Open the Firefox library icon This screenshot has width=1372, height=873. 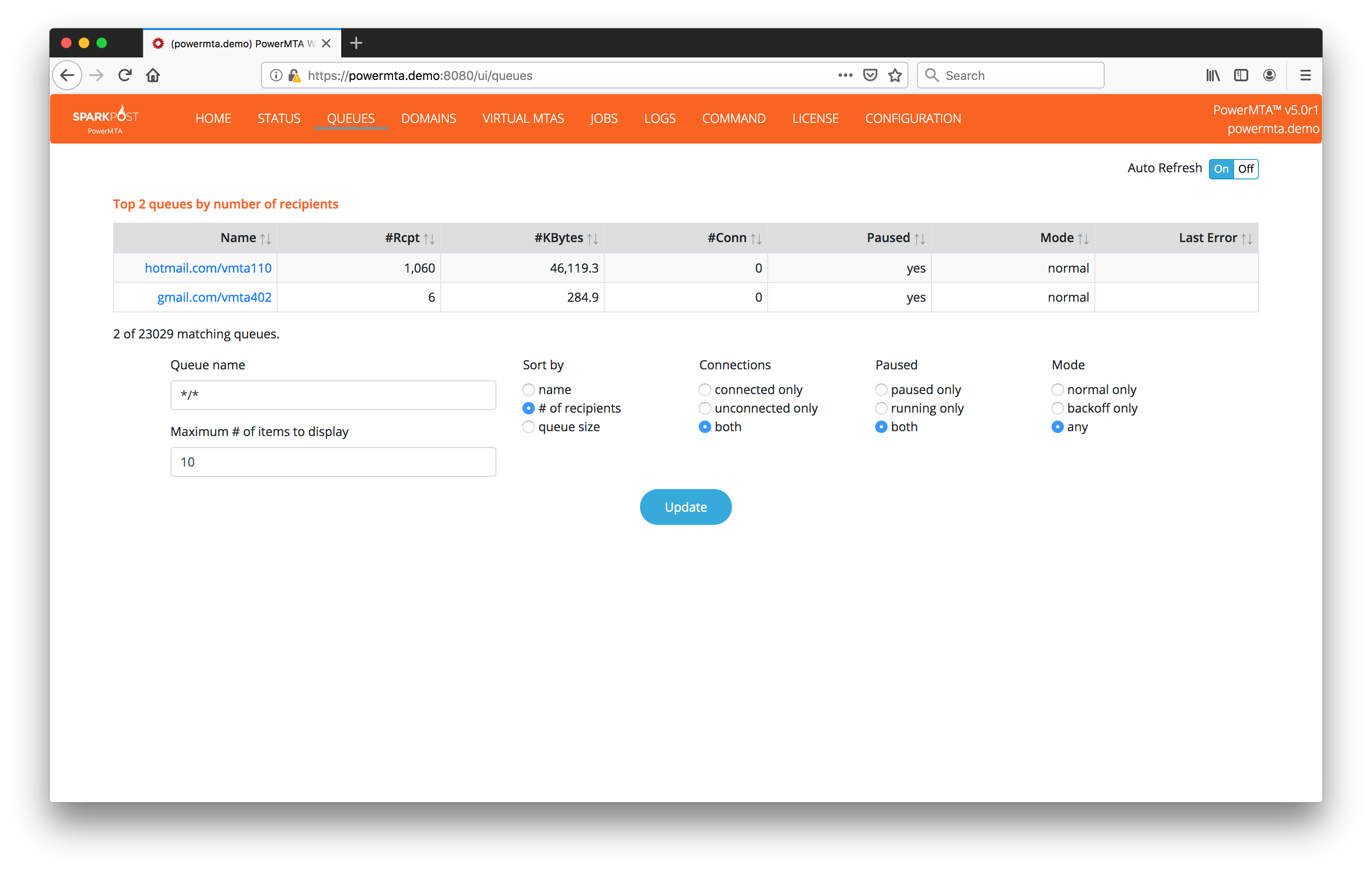pos(1212,75)
